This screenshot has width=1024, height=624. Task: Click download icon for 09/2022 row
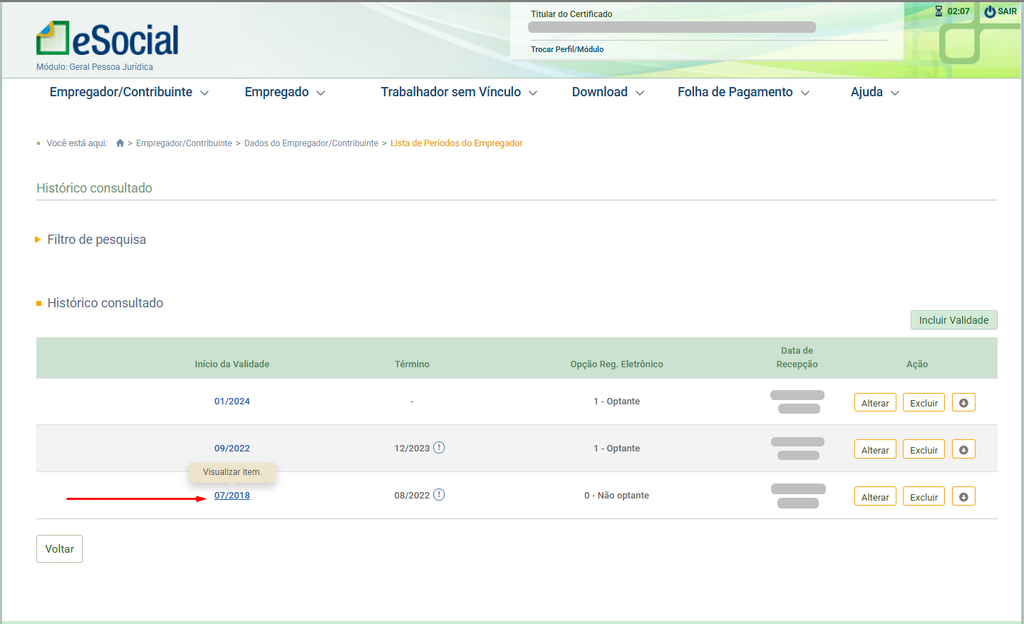(963, 450)
